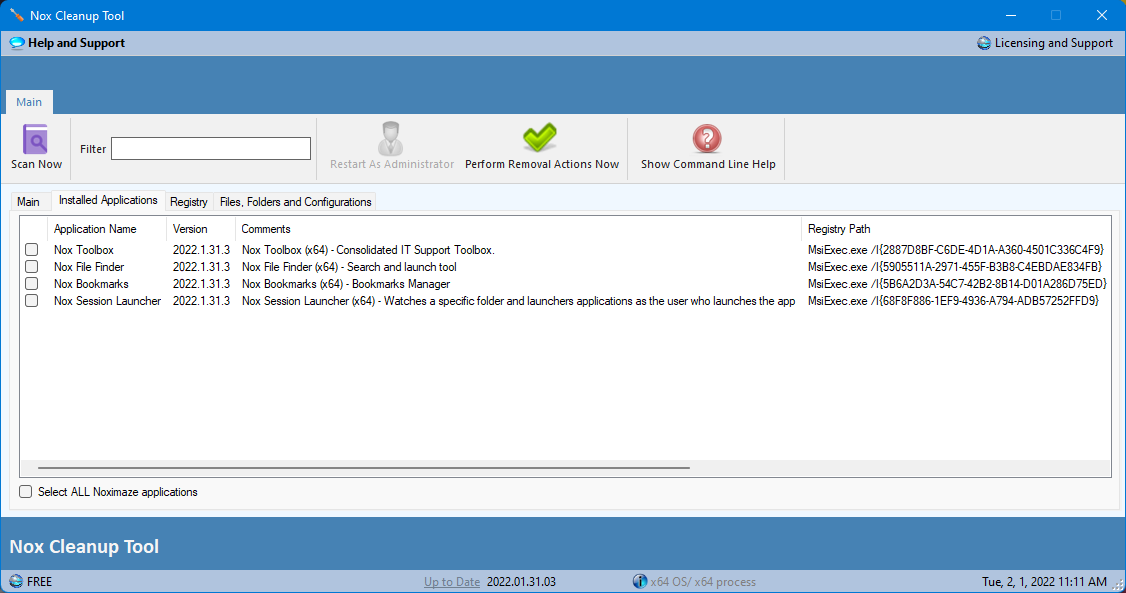
Task: Click version number 2022.01.31.03 in status bar
Action: (521, 582)
